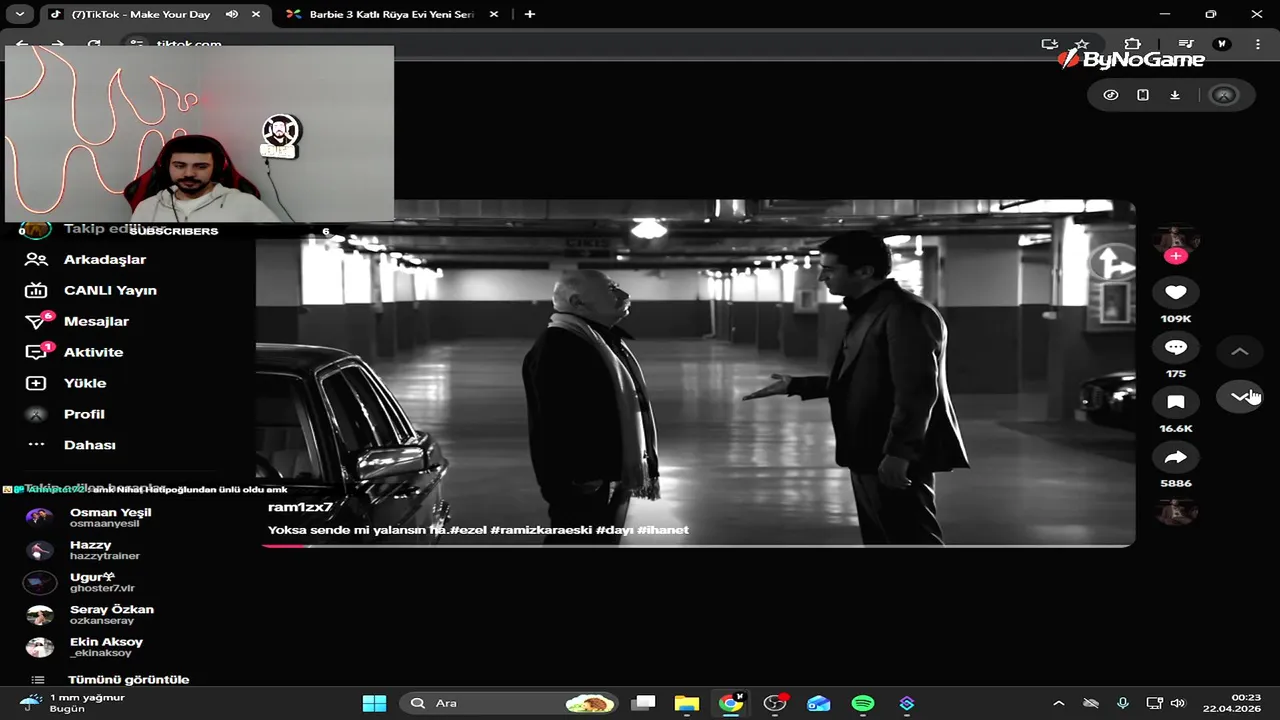Screen dimensions: 1280x720
Task: Open the comments via speech bubble icon
Action: coord(1176,347)
